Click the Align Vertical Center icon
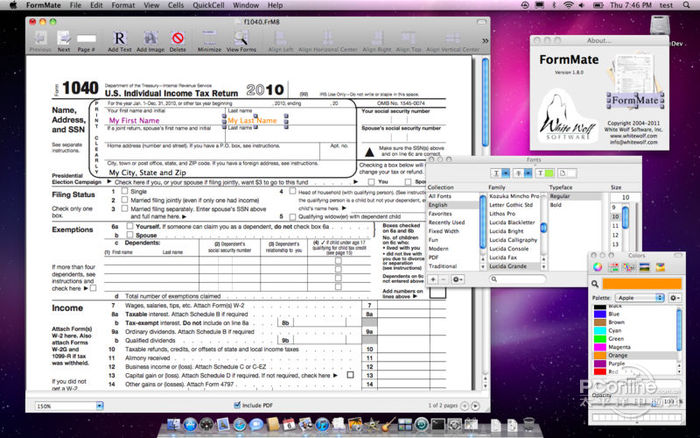Screen dimensions: 700x438 tap(453, 38)
